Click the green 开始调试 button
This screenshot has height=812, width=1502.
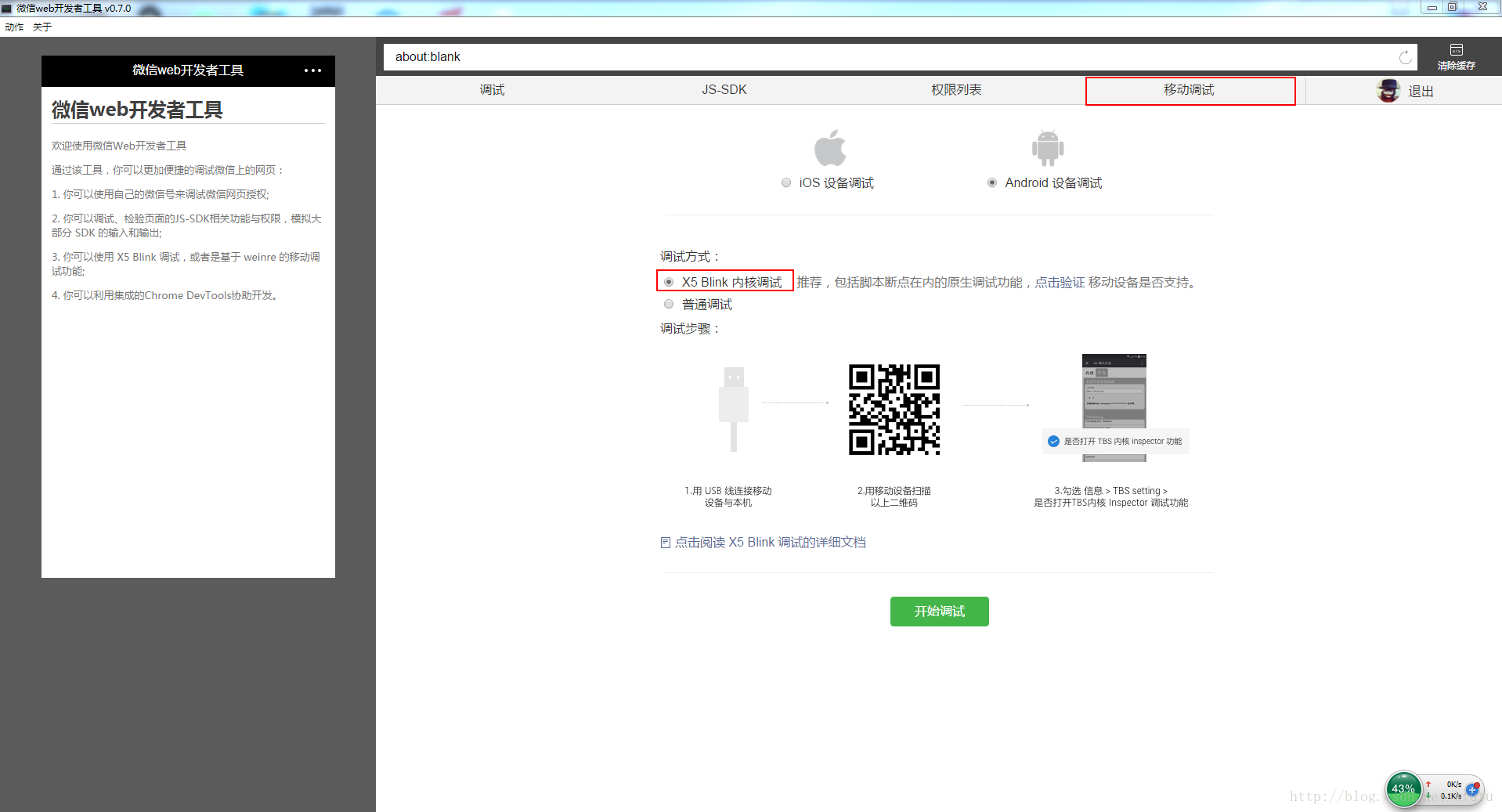(939, 612)
